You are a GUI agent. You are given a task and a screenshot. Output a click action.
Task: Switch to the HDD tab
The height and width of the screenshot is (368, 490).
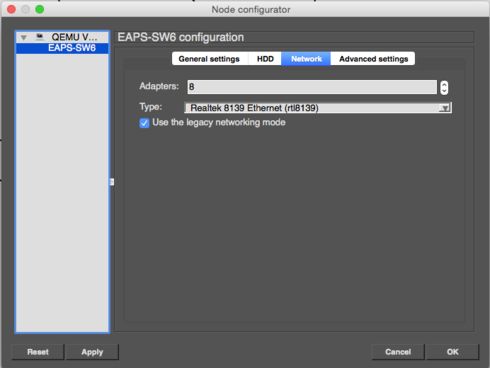[265, 59]
